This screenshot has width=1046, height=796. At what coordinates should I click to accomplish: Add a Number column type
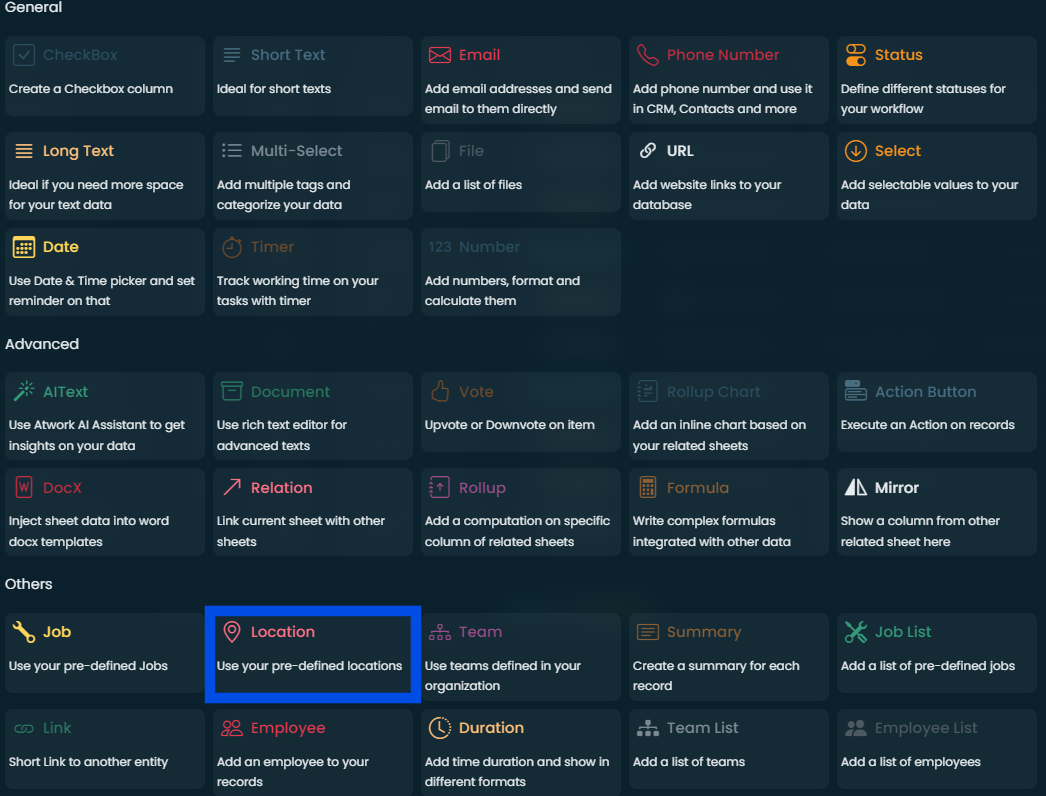click(520, 272)
